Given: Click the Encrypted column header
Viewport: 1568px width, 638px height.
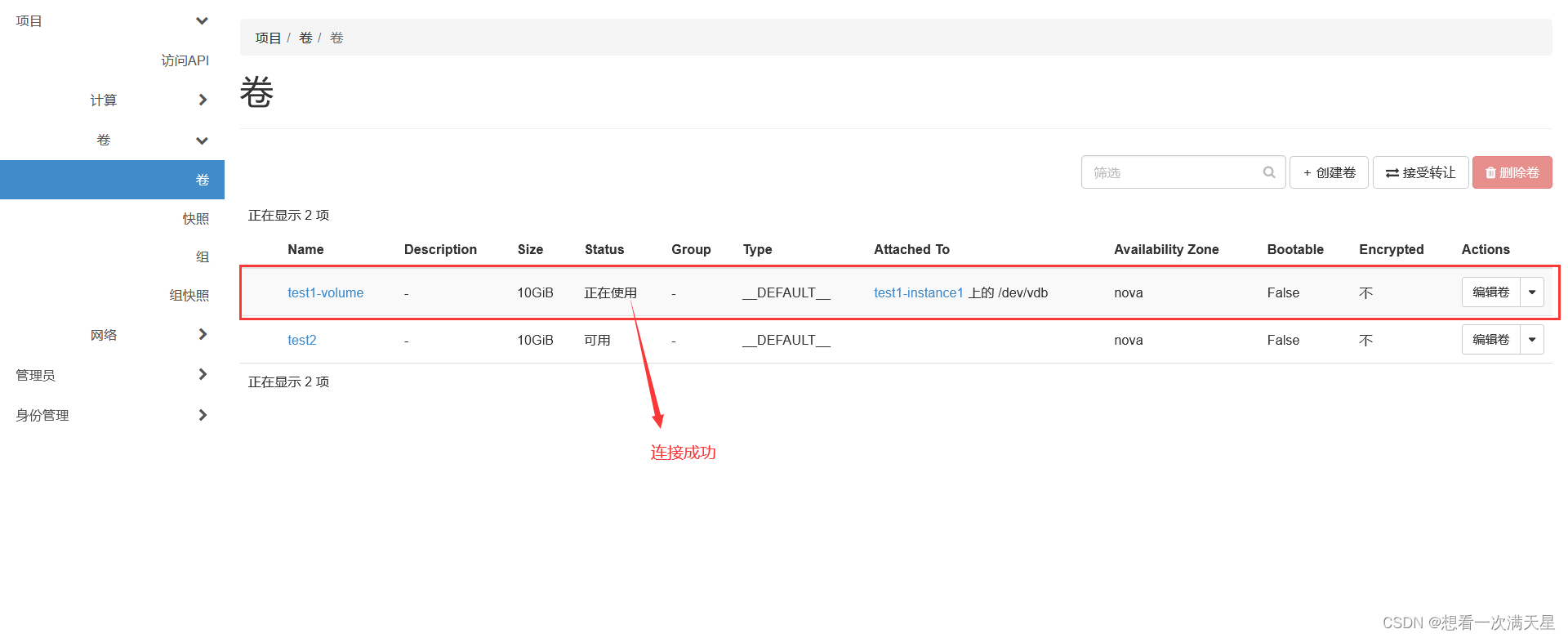Looking at the screenshot, I should [x=1392, y=249].
